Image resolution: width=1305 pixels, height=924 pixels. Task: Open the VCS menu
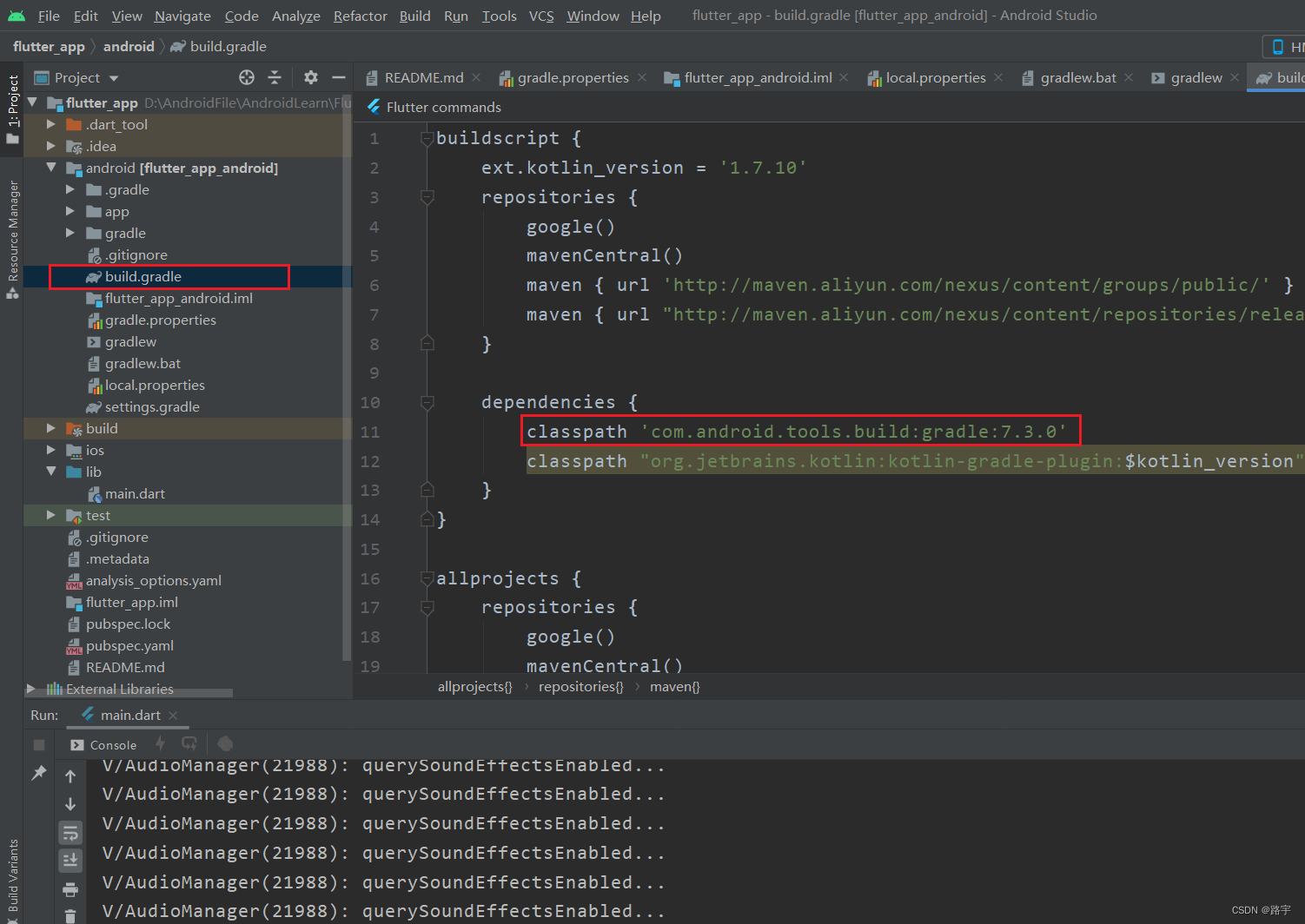tap(541, 16)
